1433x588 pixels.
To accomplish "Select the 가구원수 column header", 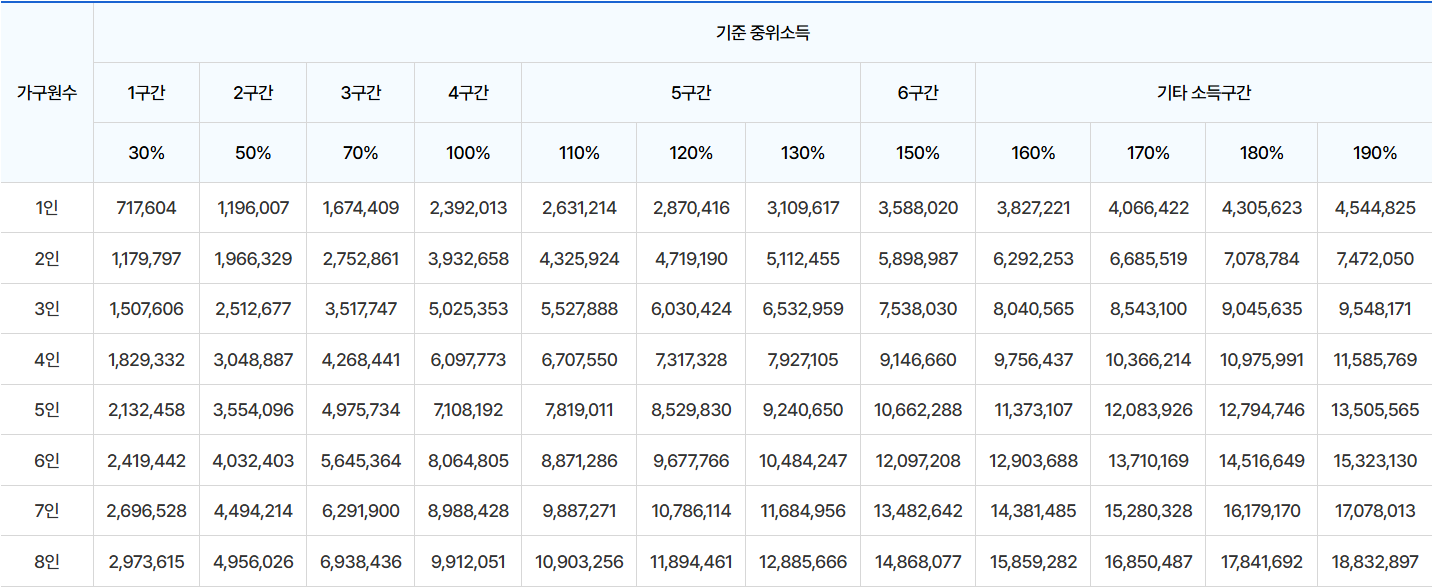I will (47, 93).
